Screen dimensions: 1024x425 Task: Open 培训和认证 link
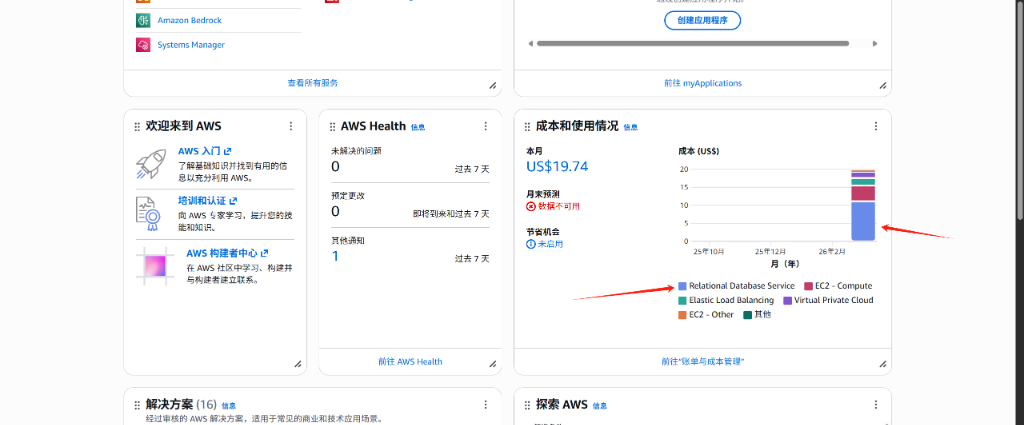208,201
